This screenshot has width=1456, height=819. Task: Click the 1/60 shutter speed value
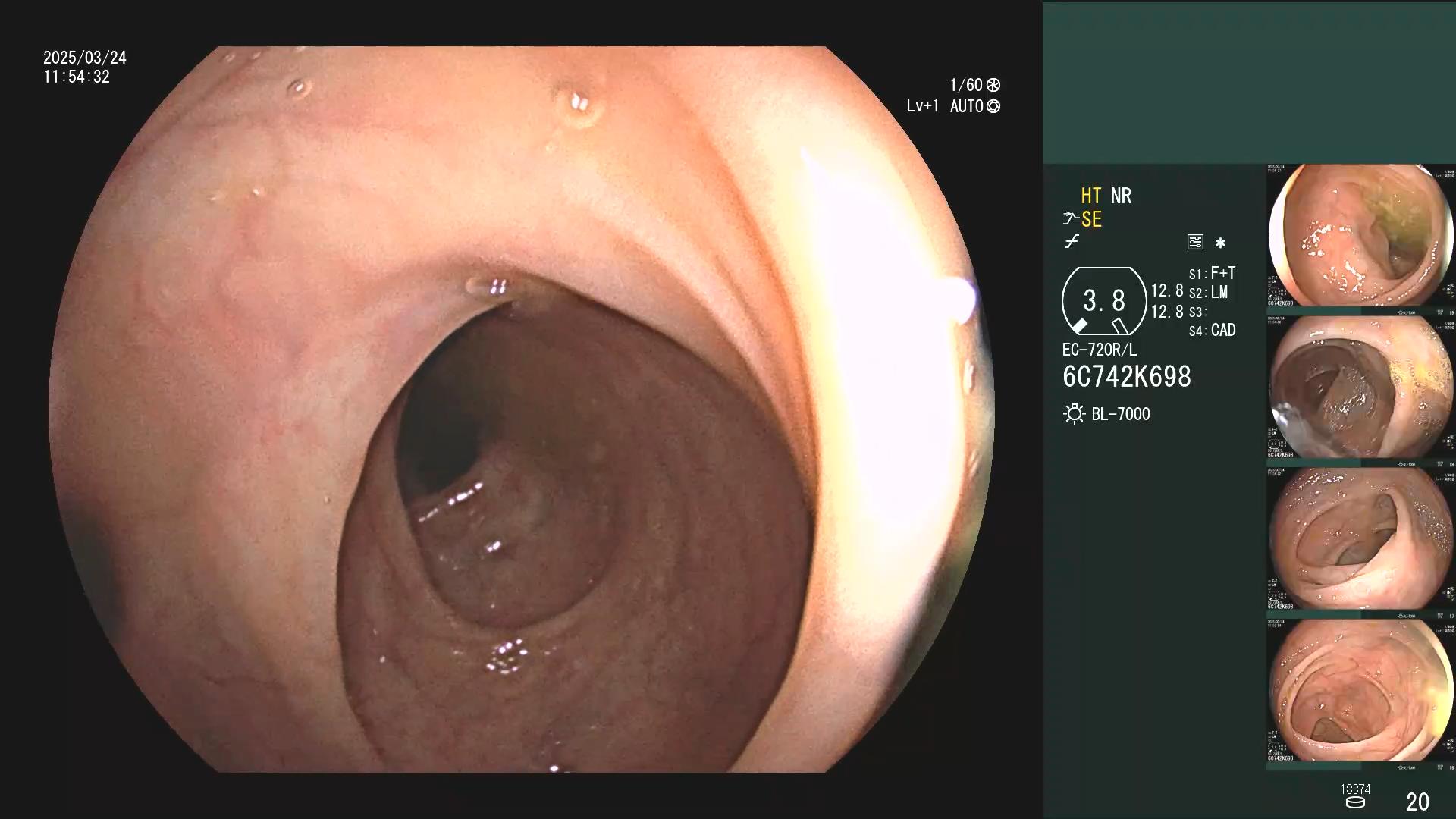[x=966, y=85]
